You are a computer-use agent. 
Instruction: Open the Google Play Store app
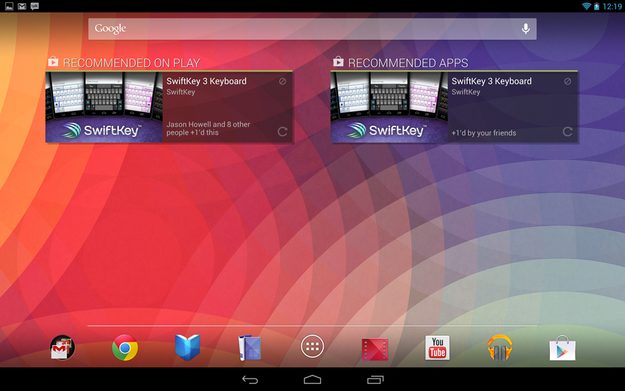[562, 348]
